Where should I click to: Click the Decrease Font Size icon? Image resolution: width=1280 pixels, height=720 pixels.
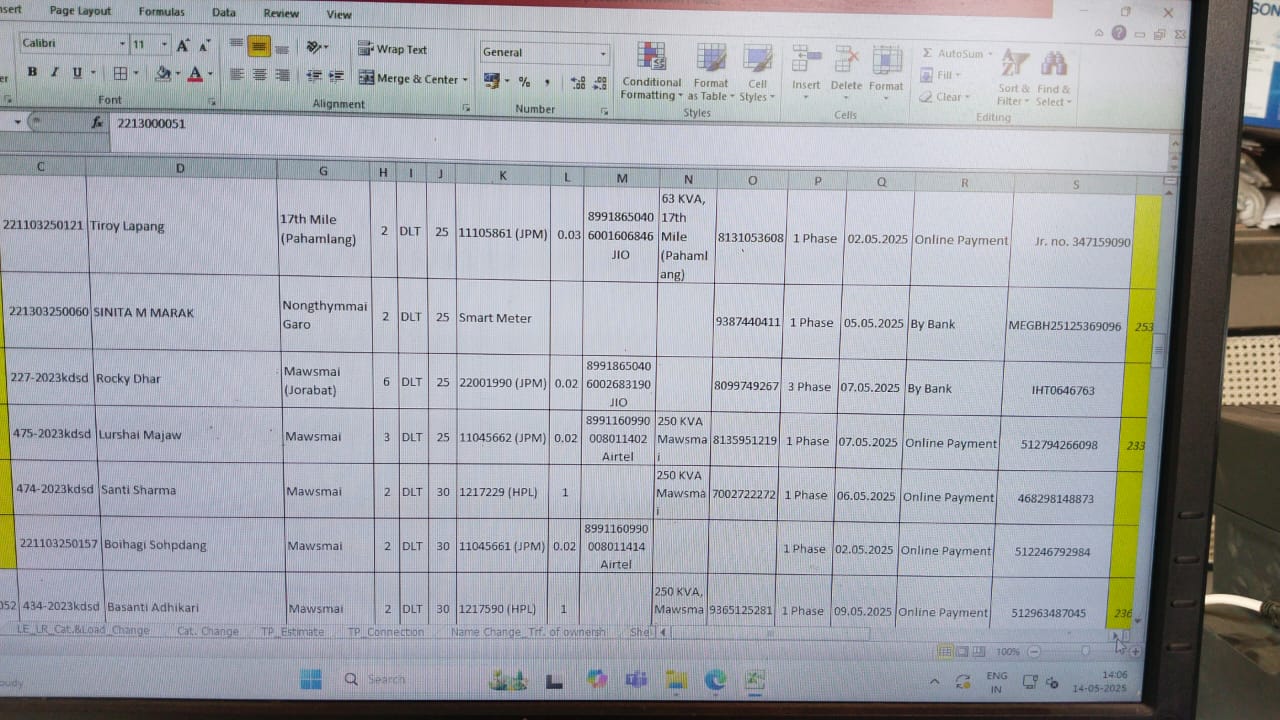[203, 45]
